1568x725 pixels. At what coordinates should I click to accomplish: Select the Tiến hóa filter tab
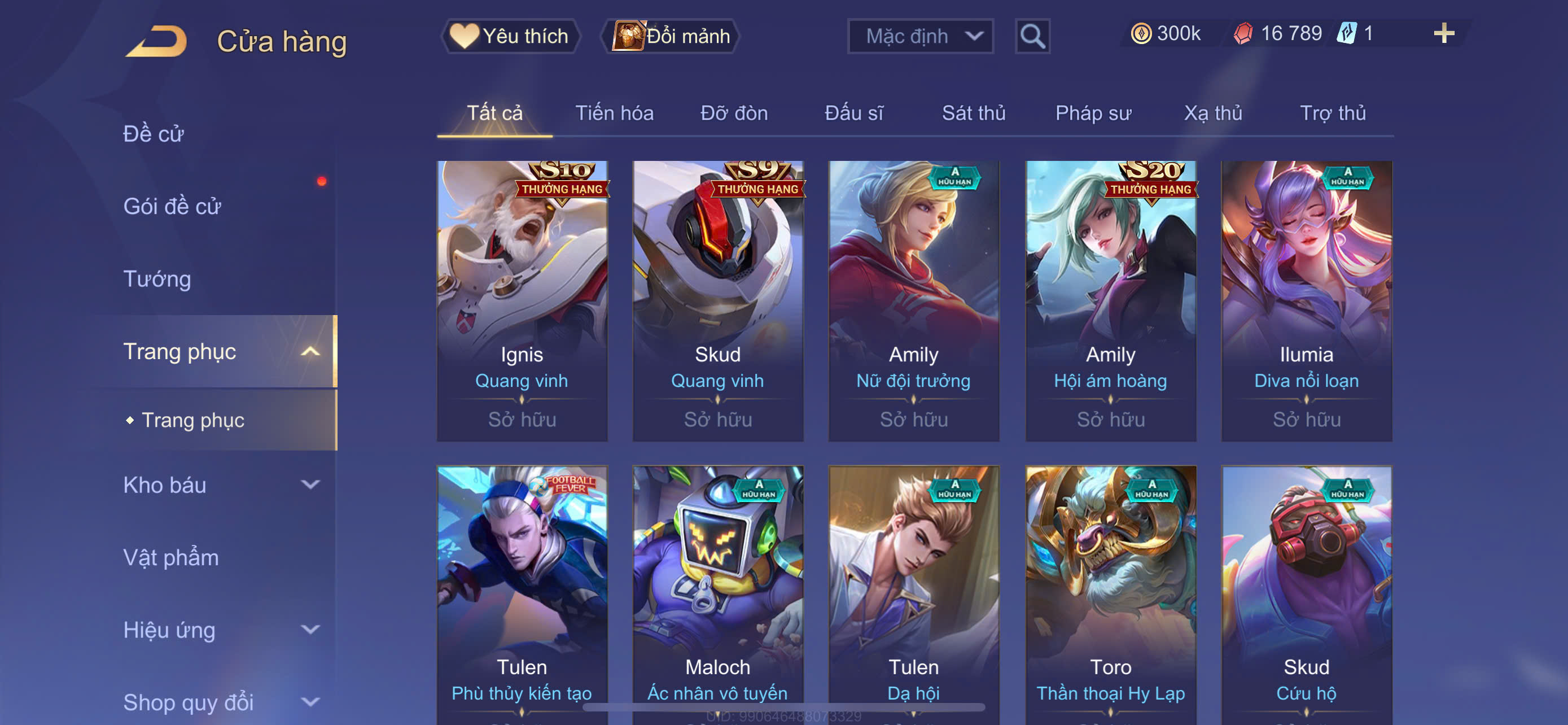614,113
